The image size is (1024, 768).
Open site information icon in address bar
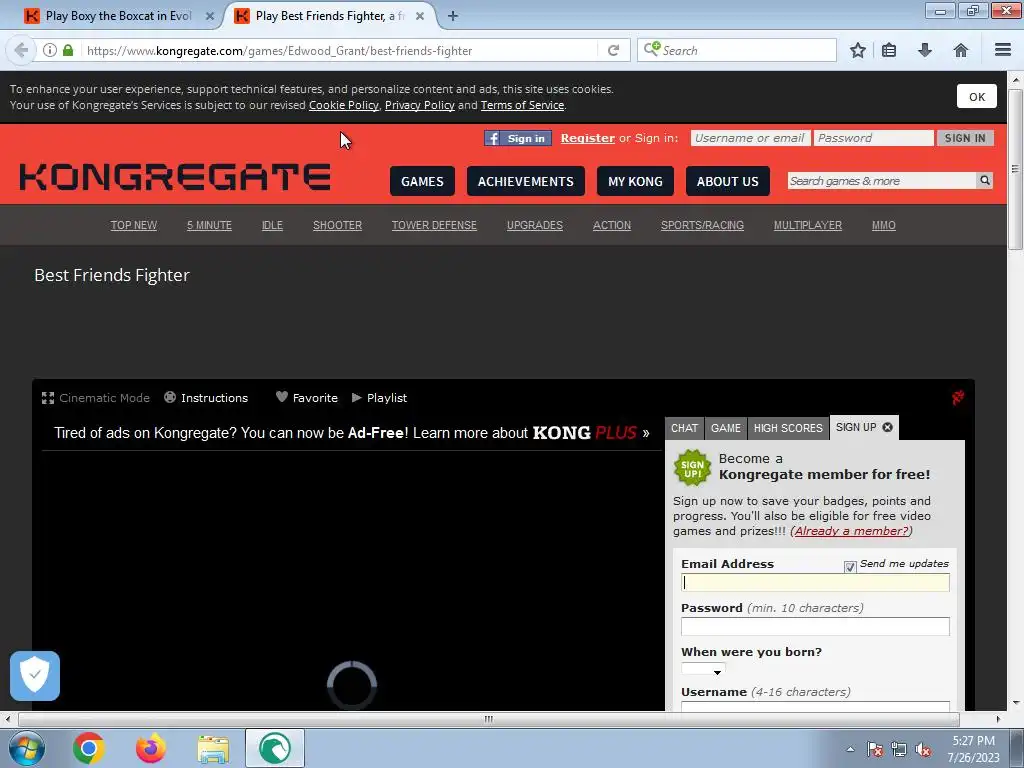click(x=50, y=50)
